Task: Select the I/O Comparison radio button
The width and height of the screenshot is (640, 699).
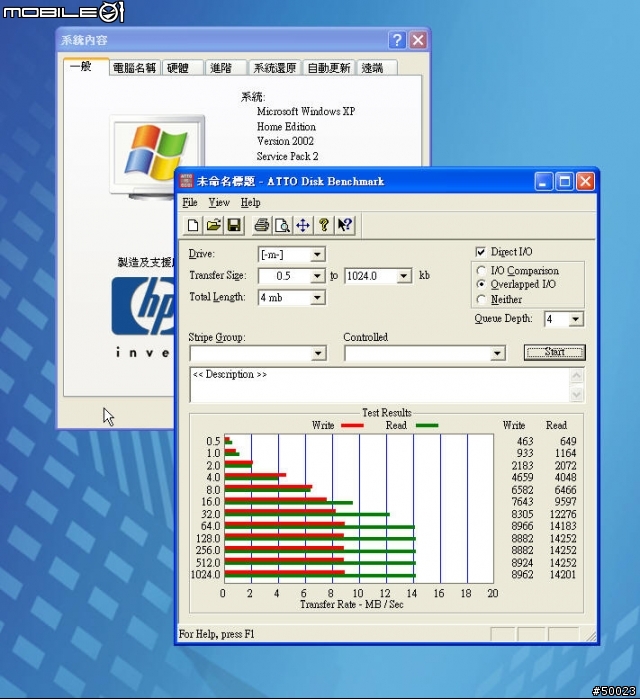Action: coord(481,271)
